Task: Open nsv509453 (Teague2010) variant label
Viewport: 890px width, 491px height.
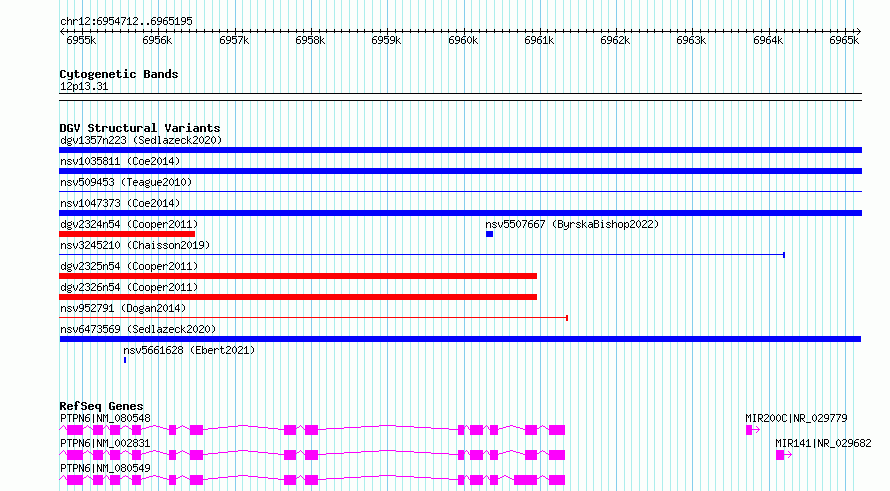Action: 126,182
